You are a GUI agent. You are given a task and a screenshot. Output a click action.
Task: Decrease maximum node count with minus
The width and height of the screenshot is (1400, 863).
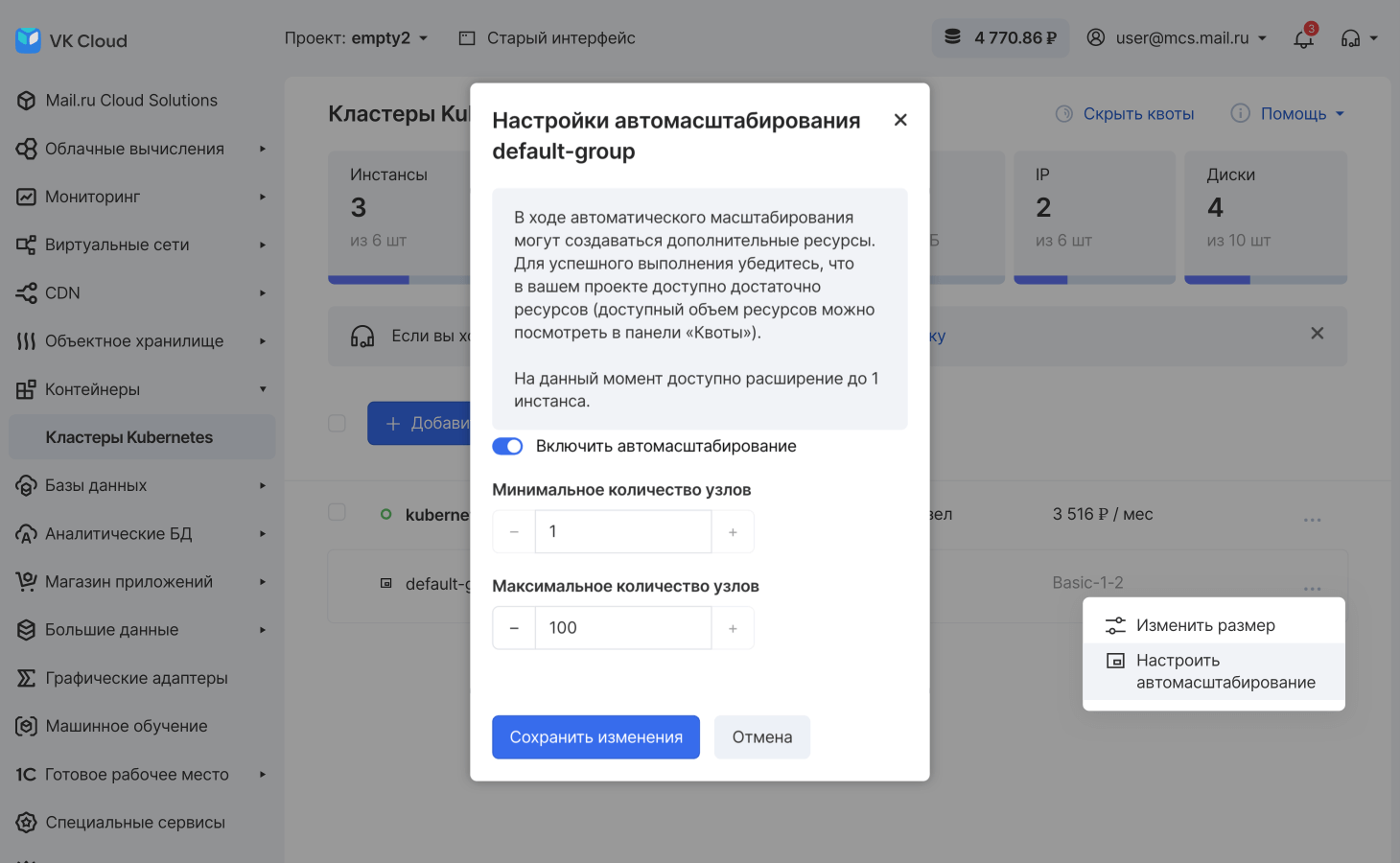pyautogui.click(x=514, y=628)
